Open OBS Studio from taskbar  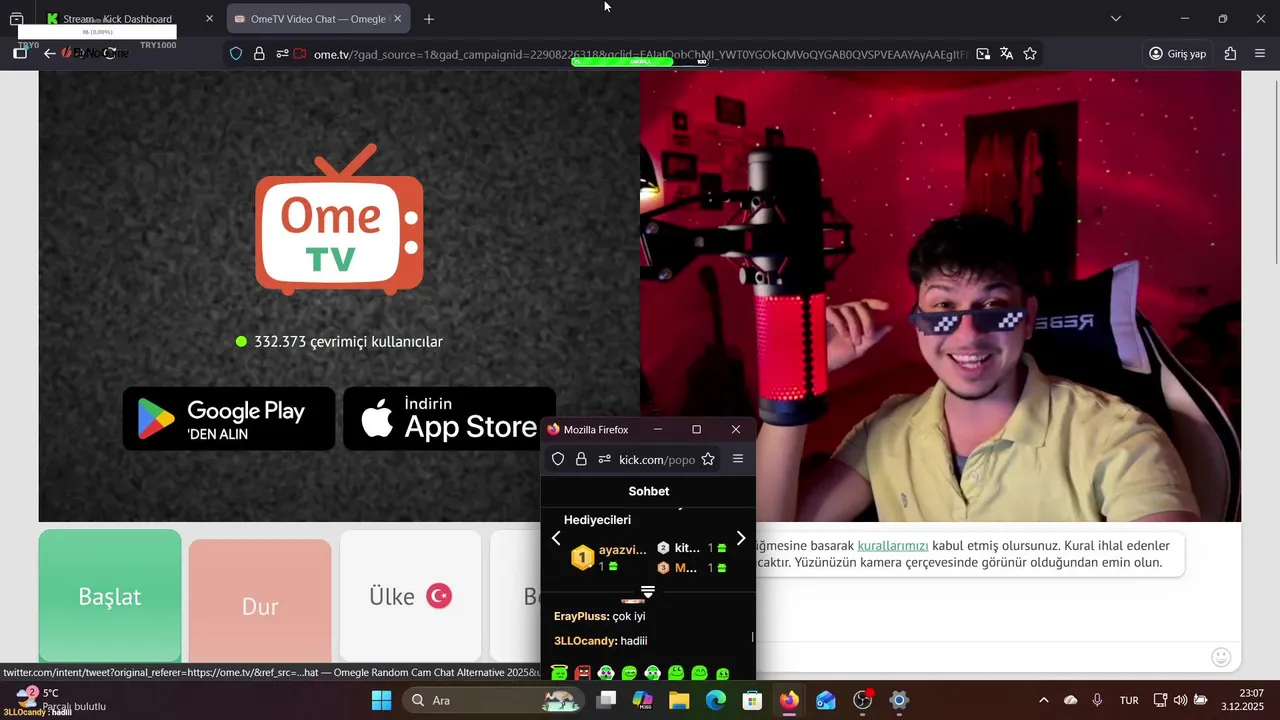862,700
